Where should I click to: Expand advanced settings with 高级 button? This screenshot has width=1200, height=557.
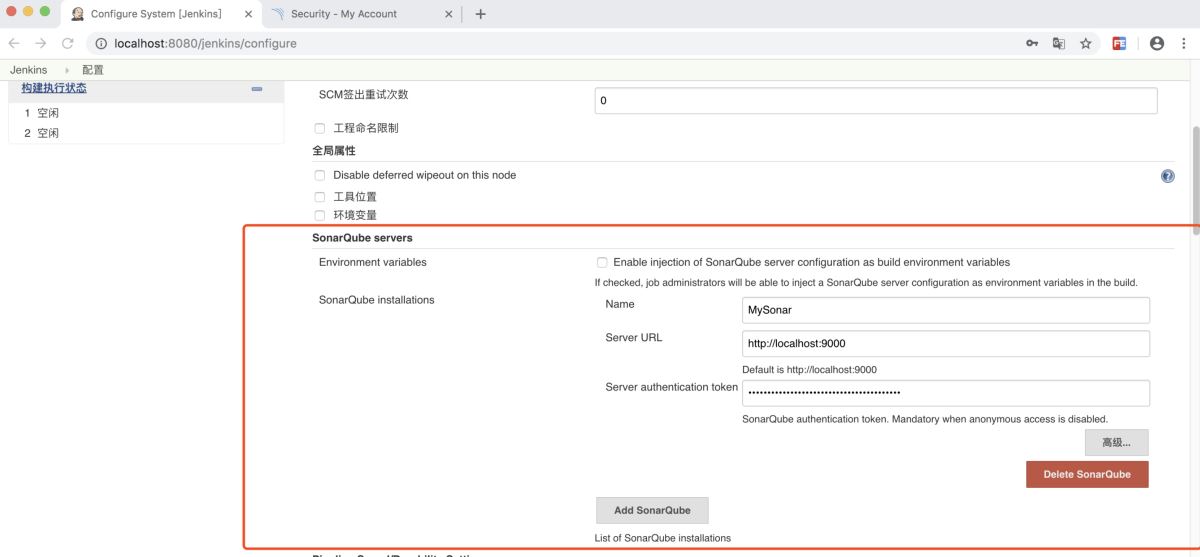click(x=1116, y=442)
